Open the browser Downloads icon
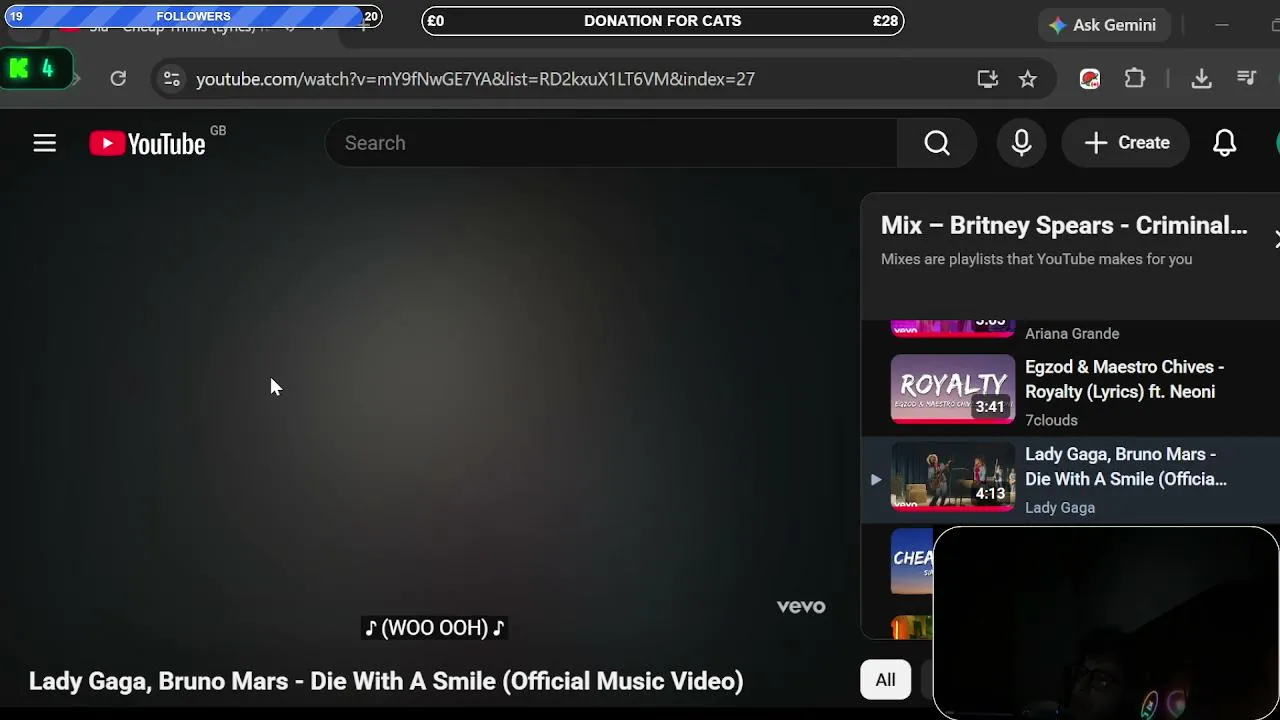This screenshot has height=720, width=1280. (x=1202, y=79)
